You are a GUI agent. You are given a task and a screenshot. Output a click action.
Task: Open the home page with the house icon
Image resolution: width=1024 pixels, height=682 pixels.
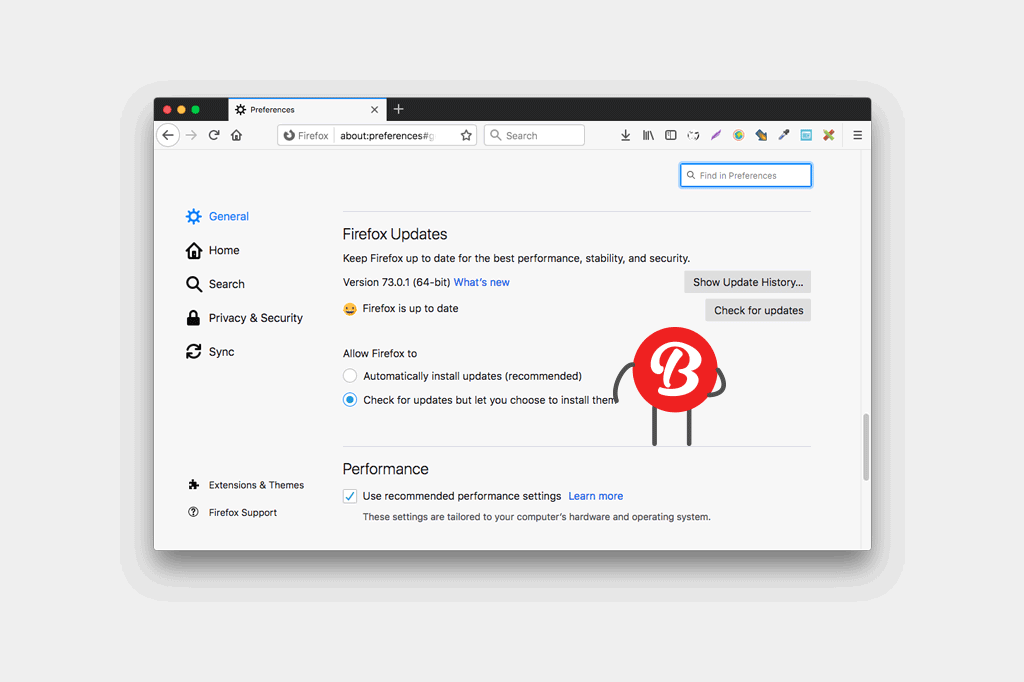236,135
